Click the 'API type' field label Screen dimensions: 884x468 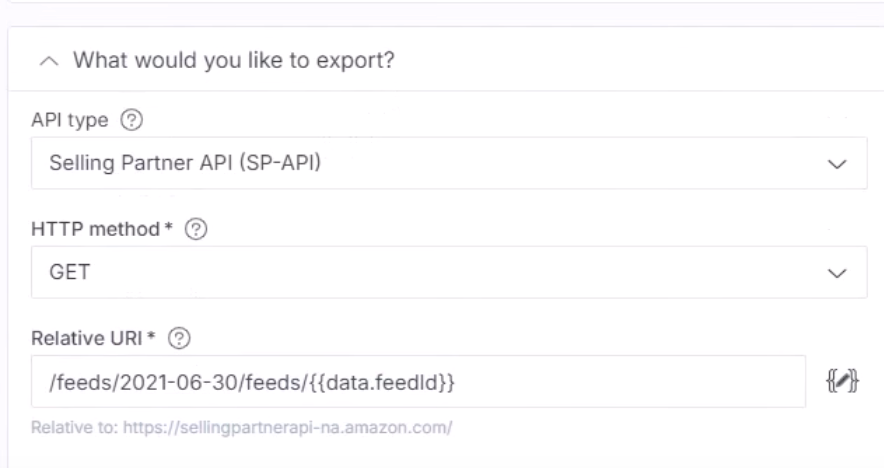pyautogui.click(x=69, y=120)
